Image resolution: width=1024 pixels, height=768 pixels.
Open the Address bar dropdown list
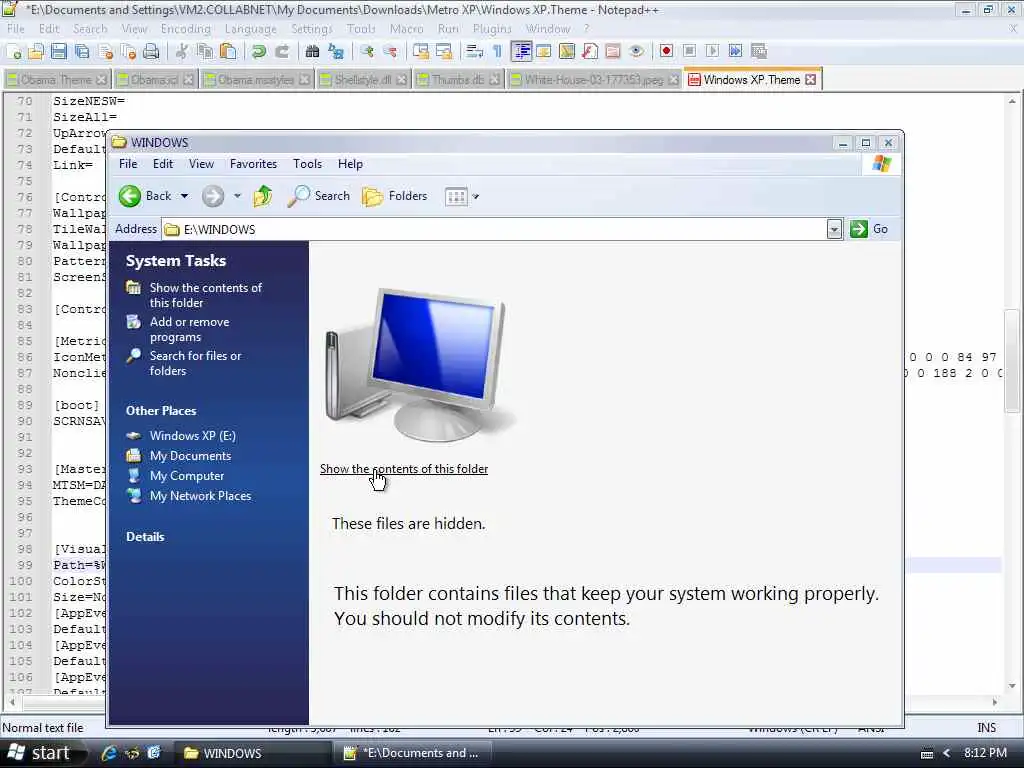click(x=834, y=229)
